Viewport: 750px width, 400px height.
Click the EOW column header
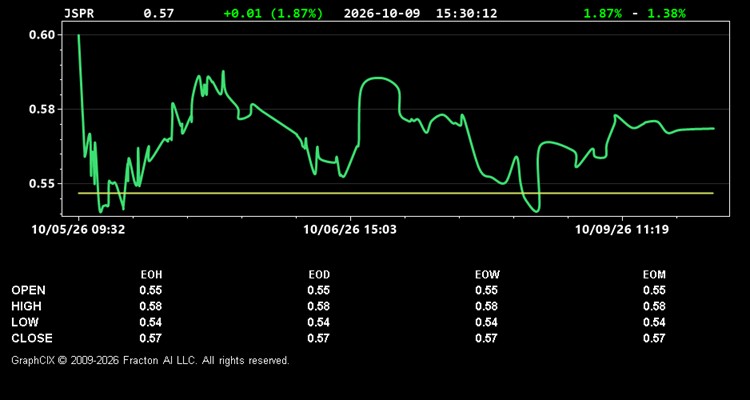click(486, 275)
